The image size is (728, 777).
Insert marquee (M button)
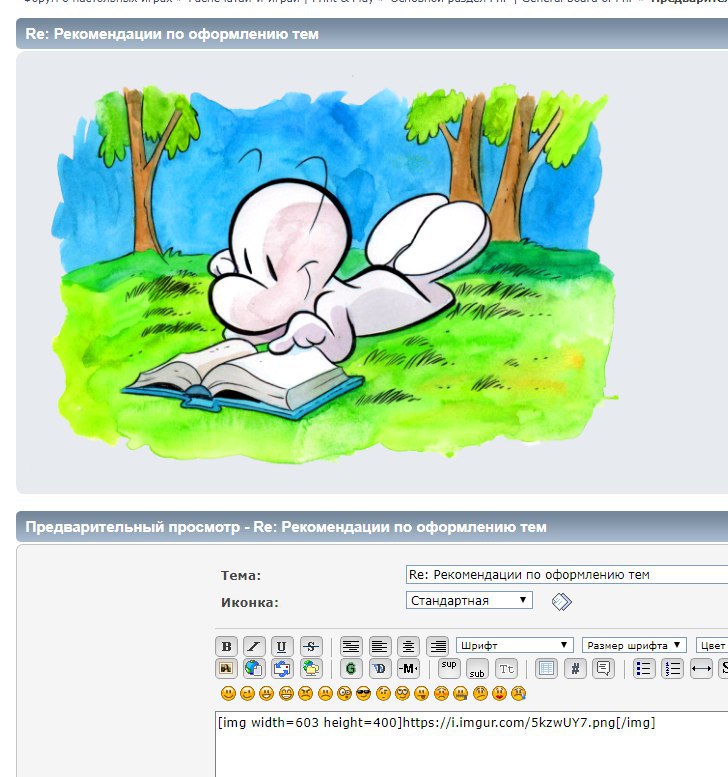408,668
